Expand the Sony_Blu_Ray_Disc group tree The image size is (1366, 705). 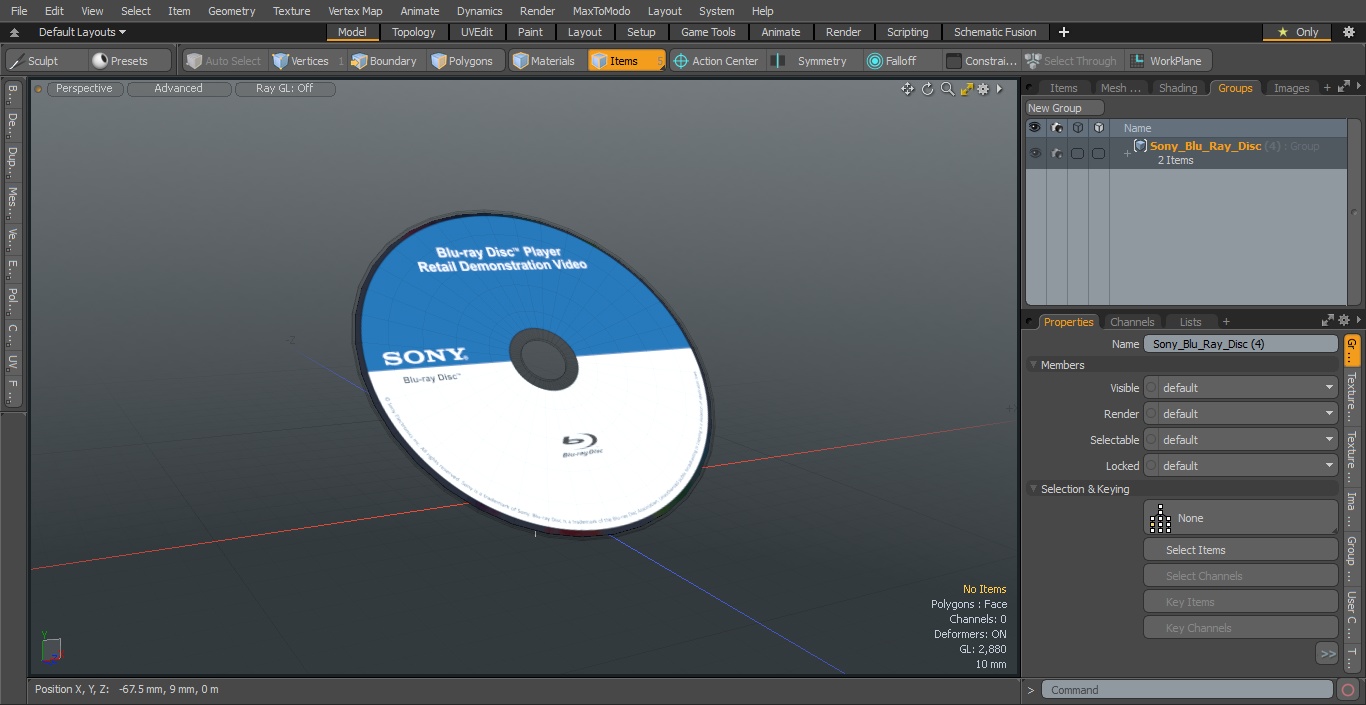coord(1127,153)
